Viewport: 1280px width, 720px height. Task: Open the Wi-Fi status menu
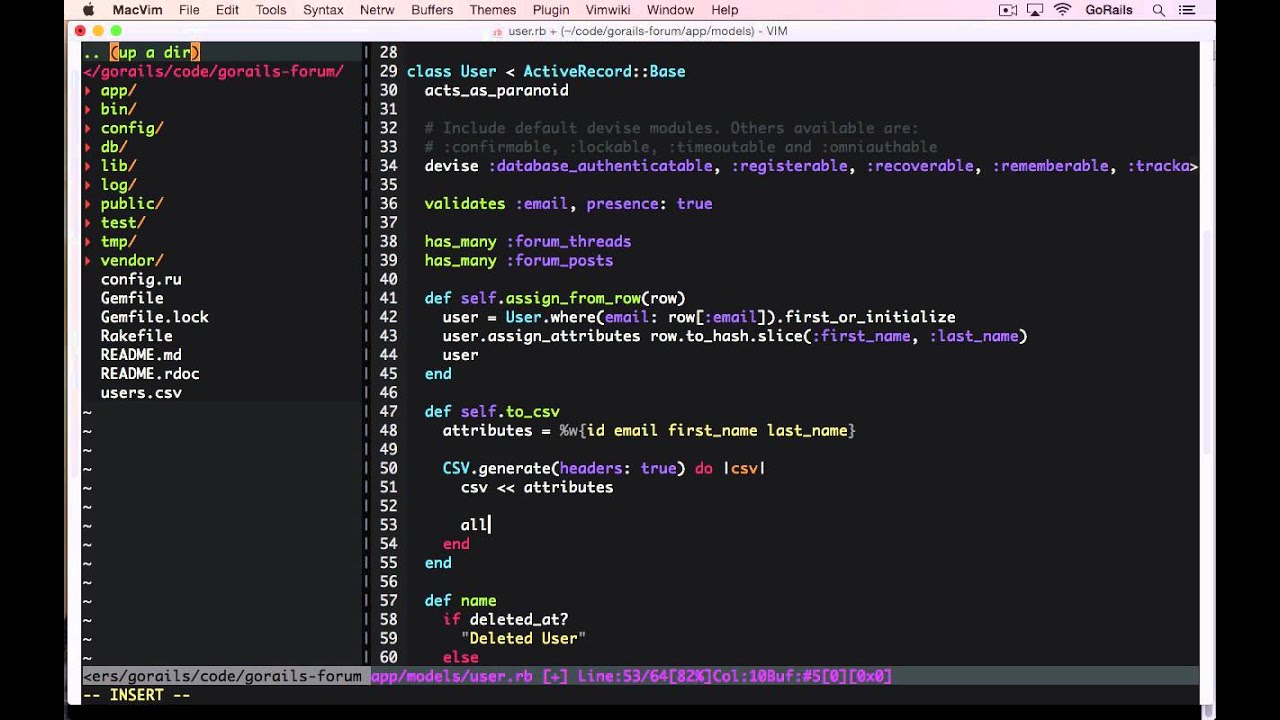[x=1063, y=10]
